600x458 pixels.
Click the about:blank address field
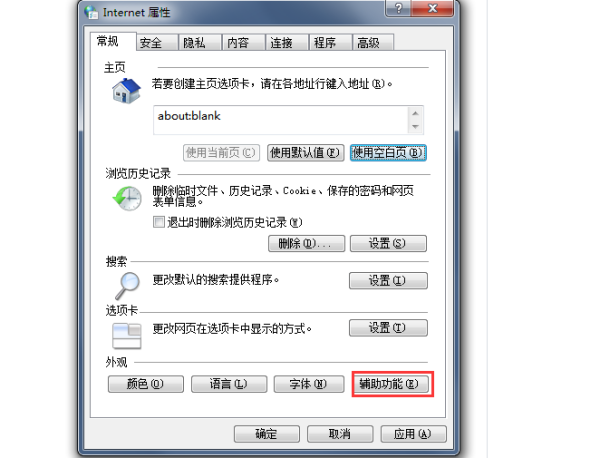click(281, 120)
